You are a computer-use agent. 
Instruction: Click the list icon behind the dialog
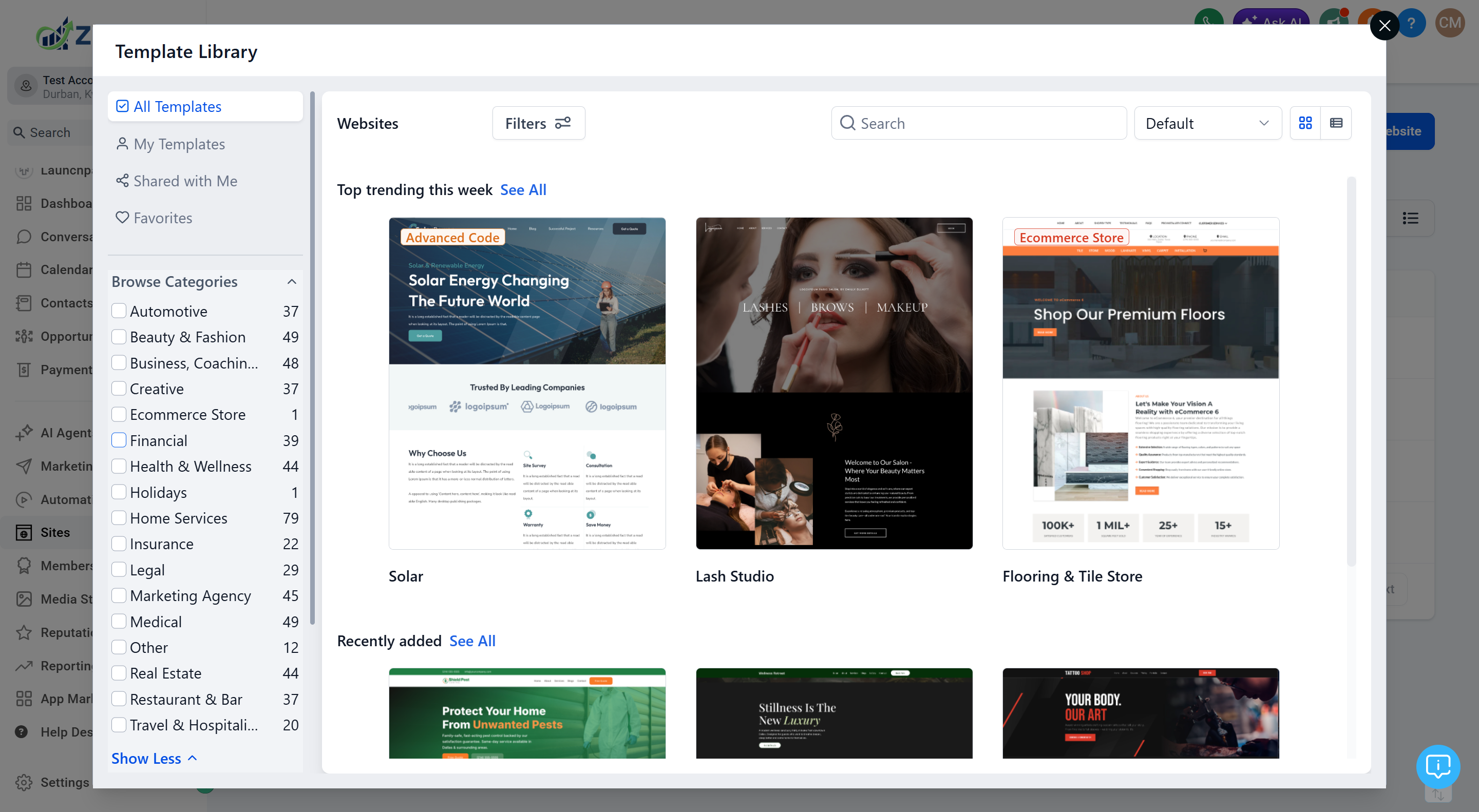coord(1410,218)
